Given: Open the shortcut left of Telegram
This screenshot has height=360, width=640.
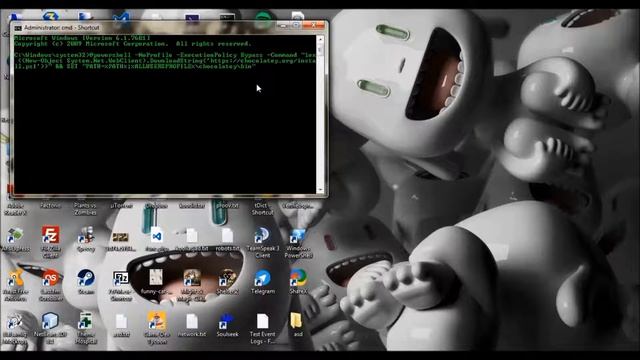Looking at the screenshot, I should pyautogui.click(x=227, y=278).
